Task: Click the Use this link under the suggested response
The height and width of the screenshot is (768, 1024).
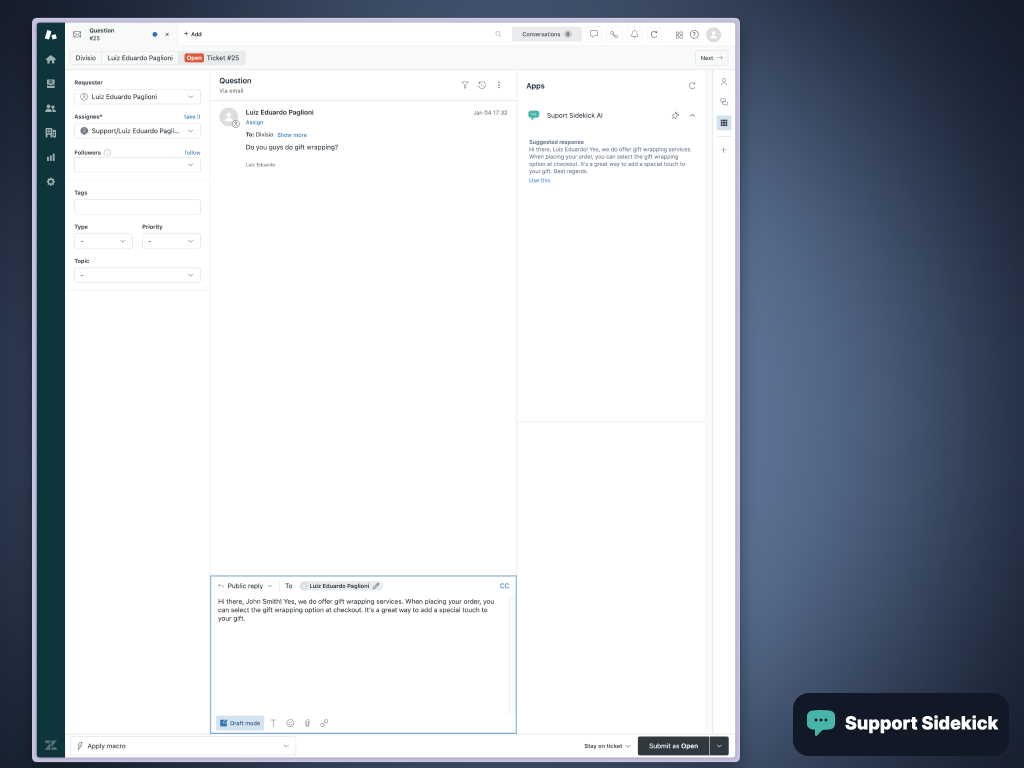Action: (538, 180)
